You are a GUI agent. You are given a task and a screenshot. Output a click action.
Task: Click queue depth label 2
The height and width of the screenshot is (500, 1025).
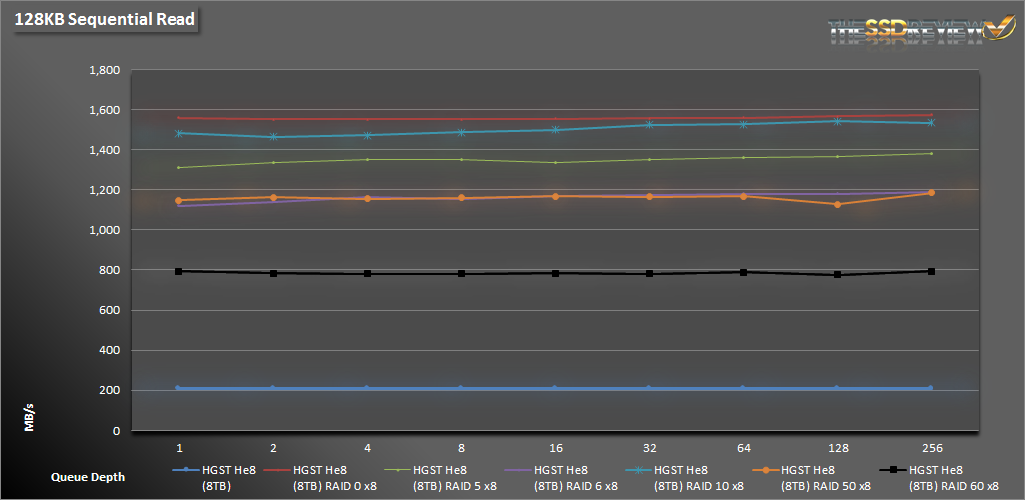click(x=273, y=448)
